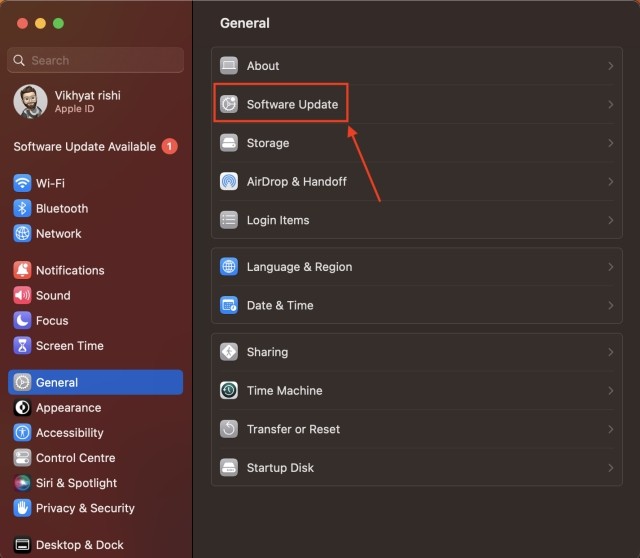Select Sound label in the sidebar
This screenshot has height=558, width=640.
pos(53,296)
